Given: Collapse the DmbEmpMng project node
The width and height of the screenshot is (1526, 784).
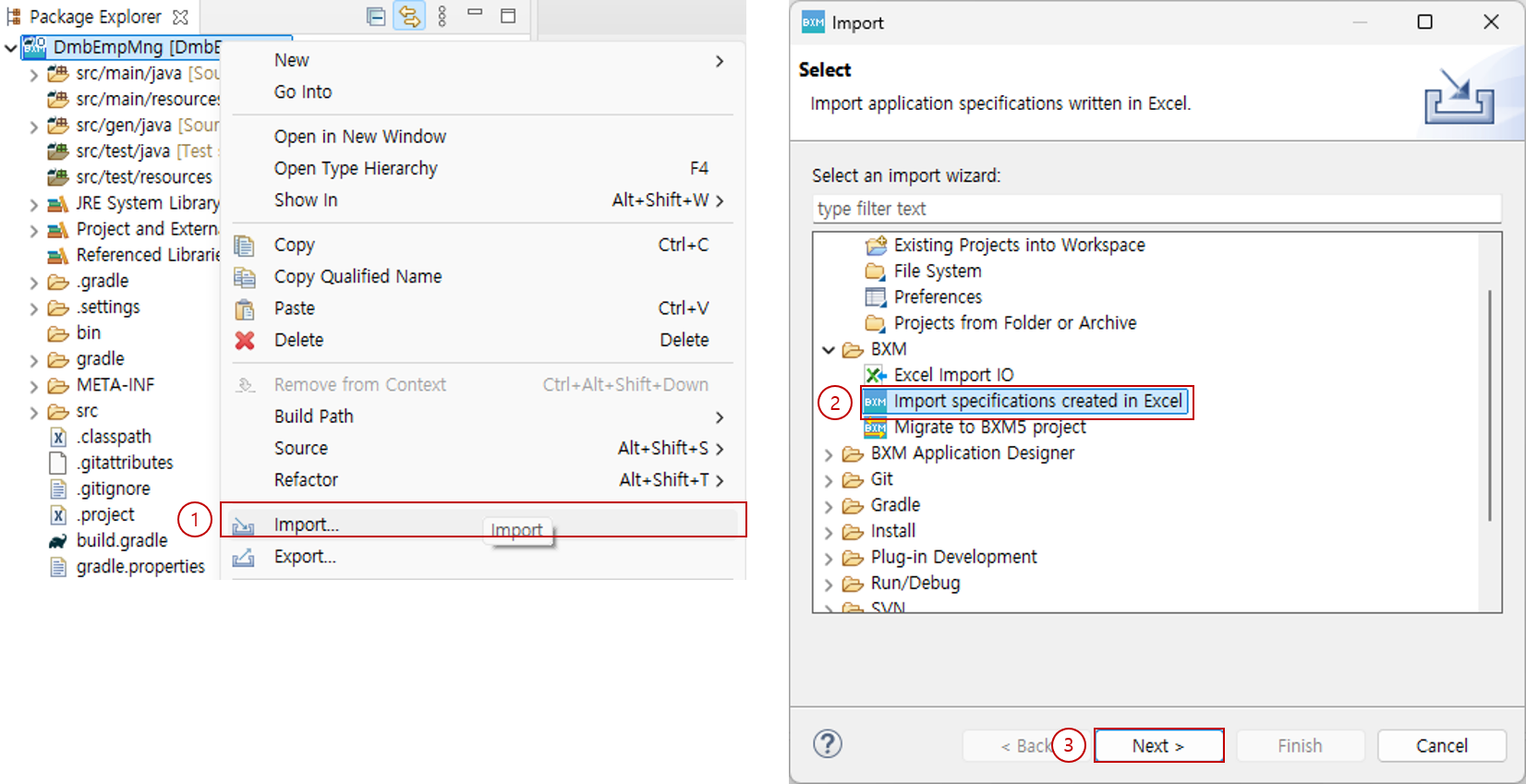Looking at the screenshot, I should [x=11, y=48].
